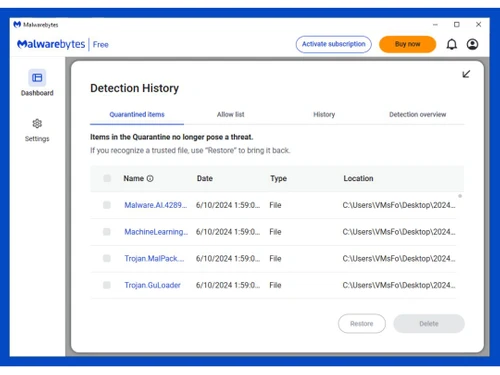Check the Trojan.GuLoader row checkbox
500x375 pixels.
click(x=107, y=285)
